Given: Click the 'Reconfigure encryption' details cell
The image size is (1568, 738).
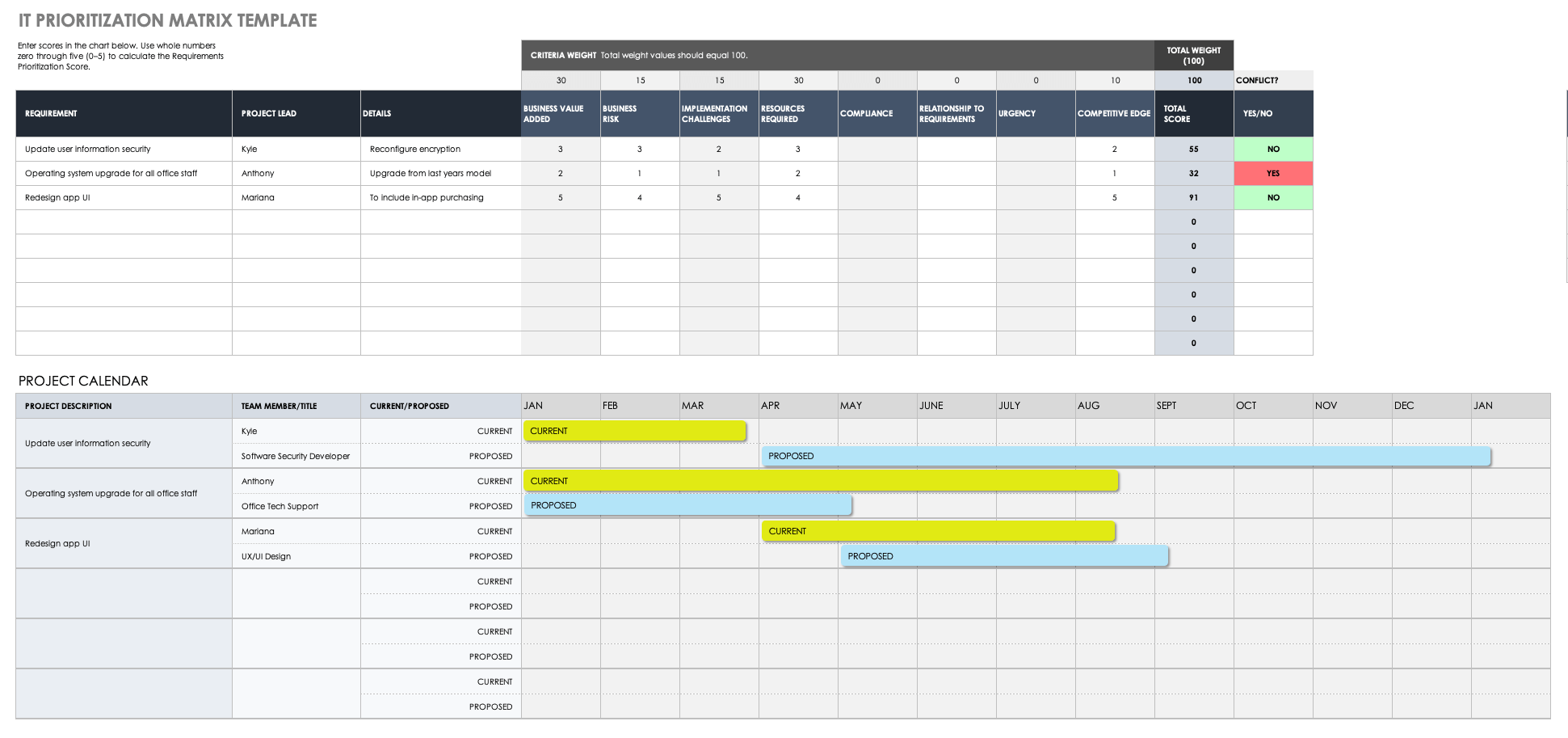Looking at the screenshot, I should [440, 149].
